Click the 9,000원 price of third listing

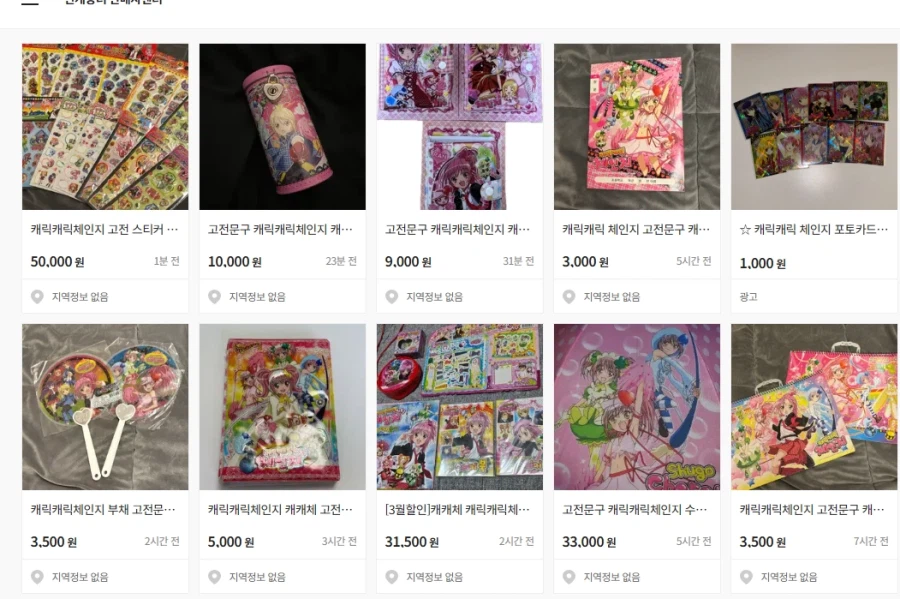408,262
